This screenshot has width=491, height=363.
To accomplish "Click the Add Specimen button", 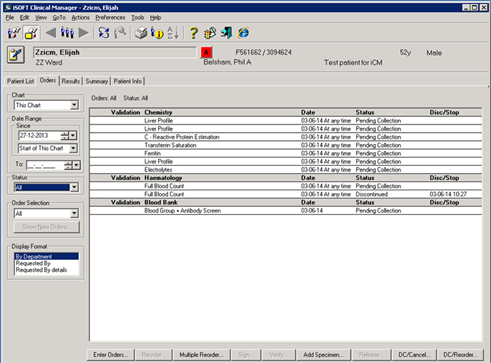I will 323,355.
